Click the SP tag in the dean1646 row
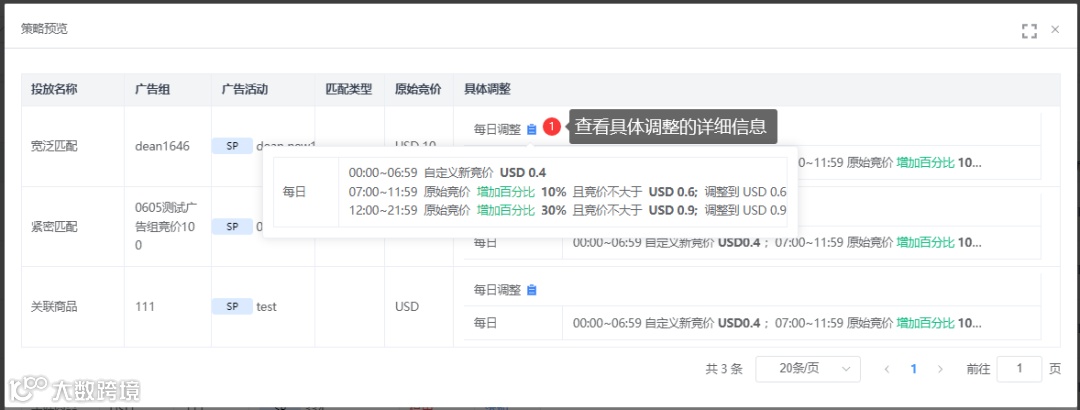Viewport: 1080px width, 410px height. 232,146
